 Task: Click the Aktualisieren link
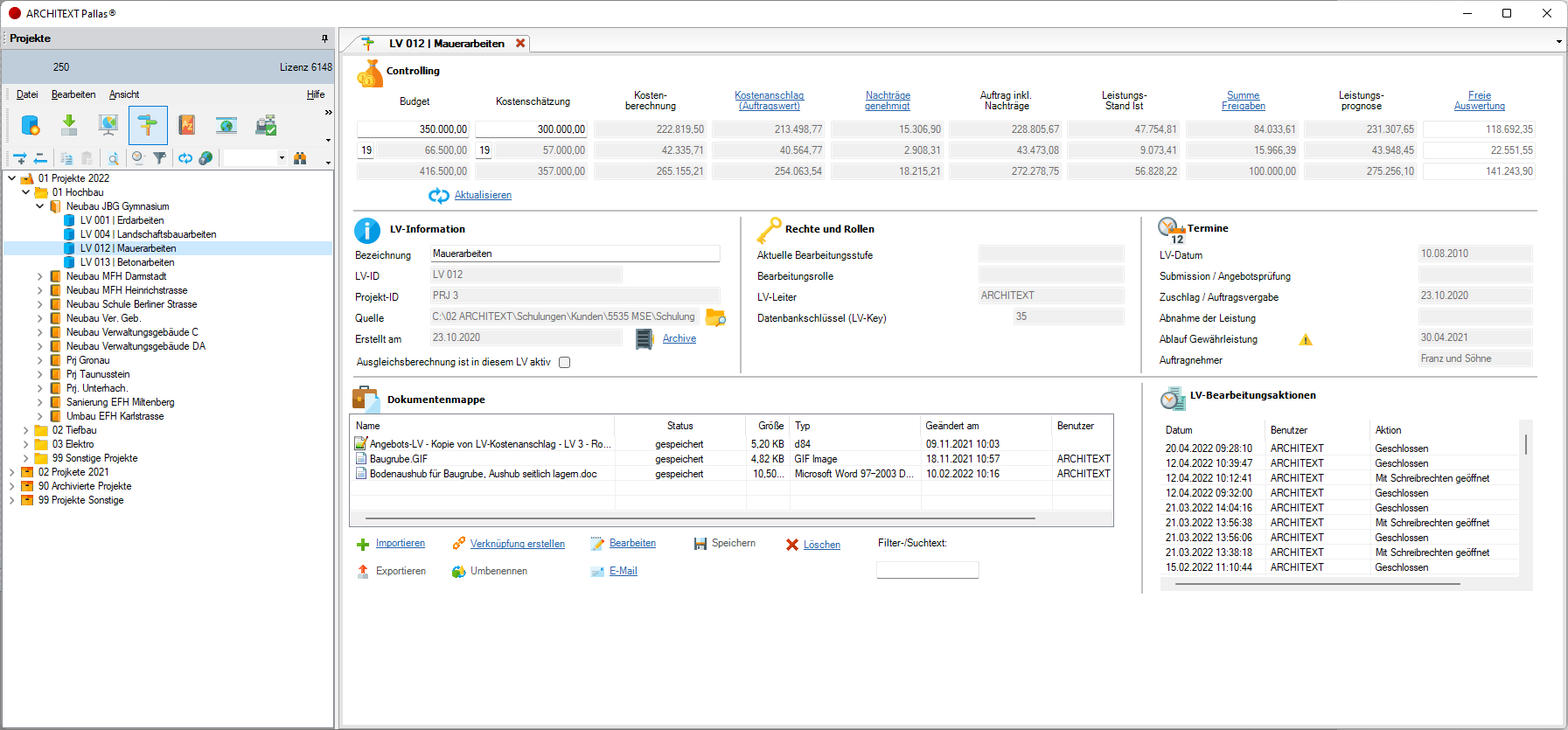pos(483,195)
